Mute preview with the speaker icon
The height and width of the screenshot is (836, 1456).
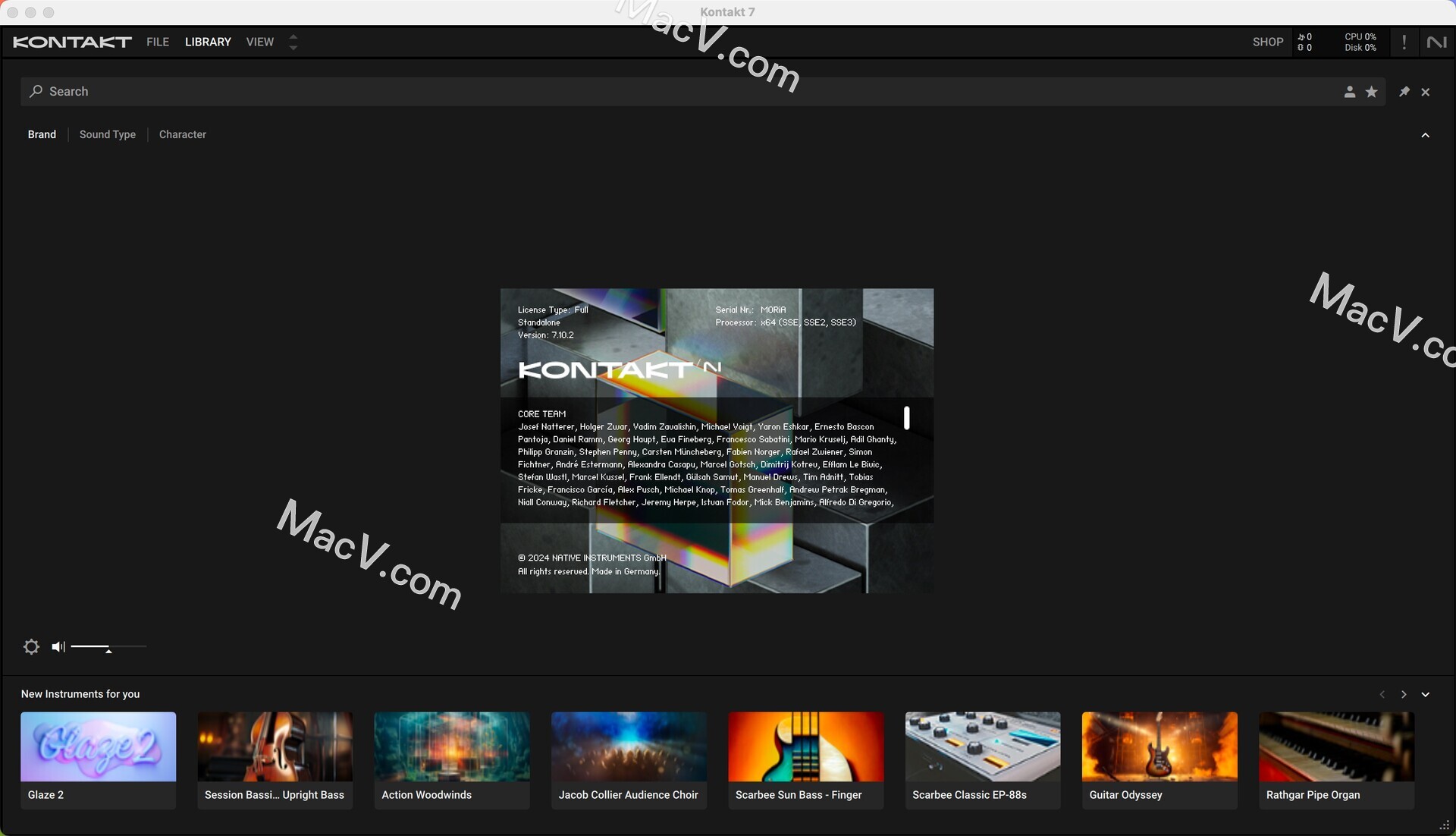(x=58, y=646)
